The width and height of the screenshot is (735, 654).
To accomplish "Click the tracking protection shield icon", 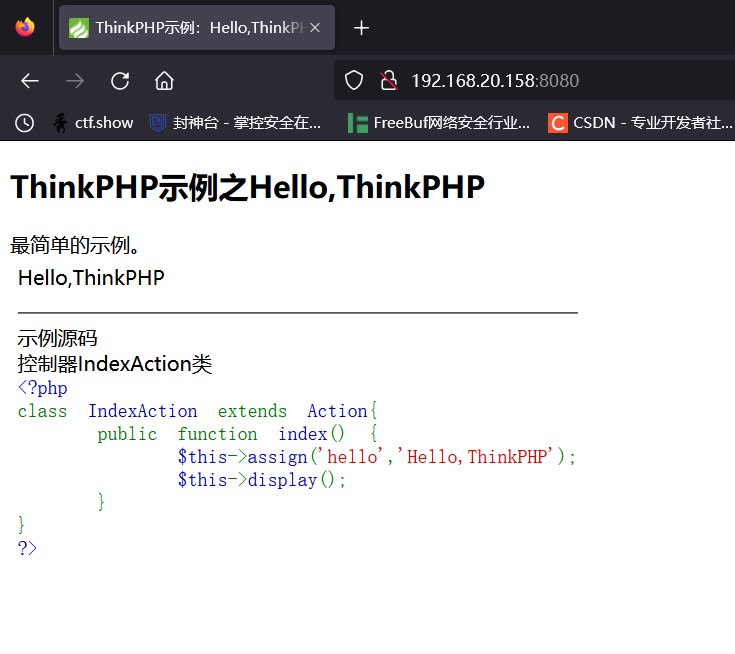I will click(354, 81).
